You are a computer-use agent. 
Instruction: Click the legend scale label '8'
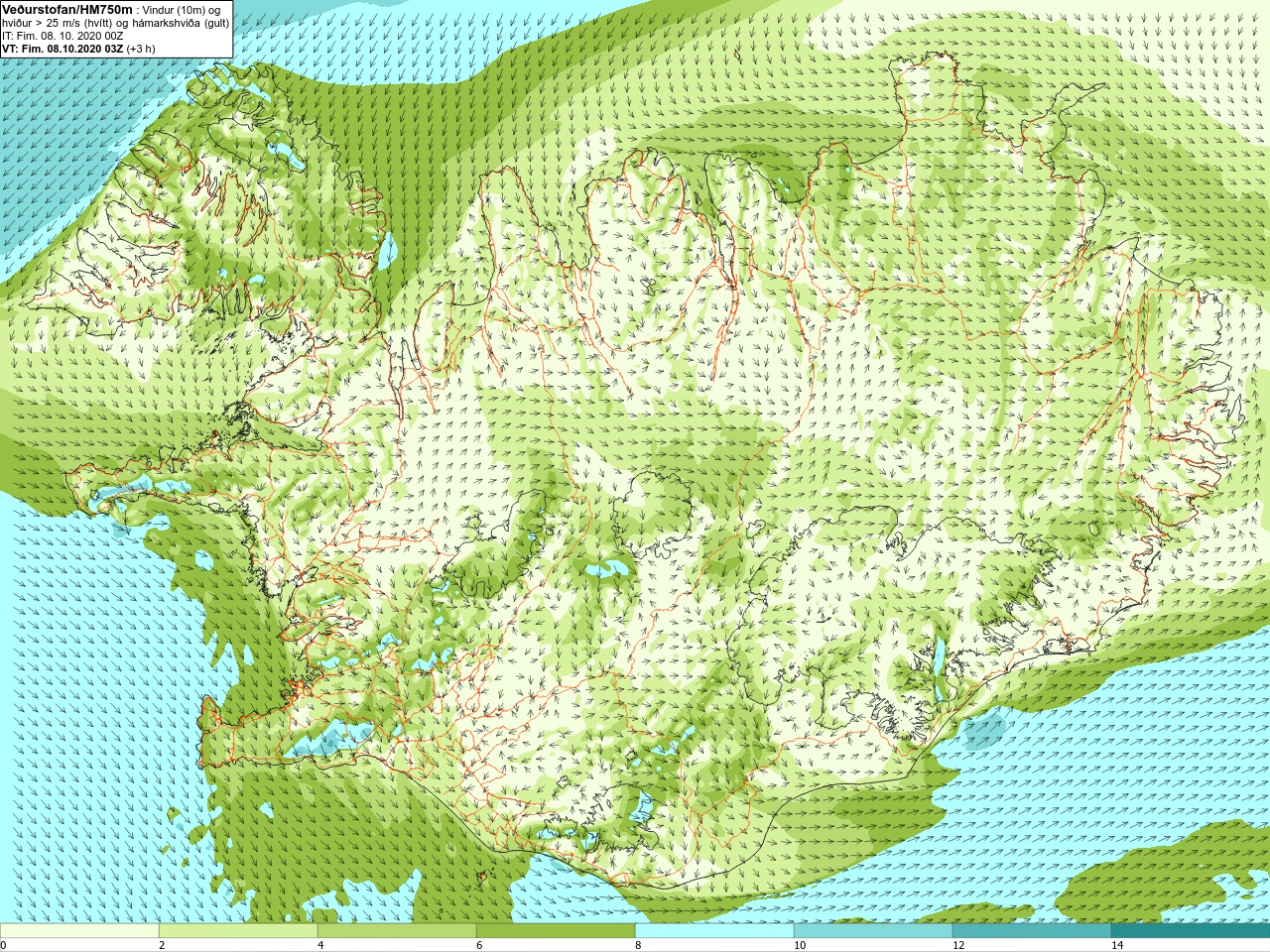pos(638,945)
